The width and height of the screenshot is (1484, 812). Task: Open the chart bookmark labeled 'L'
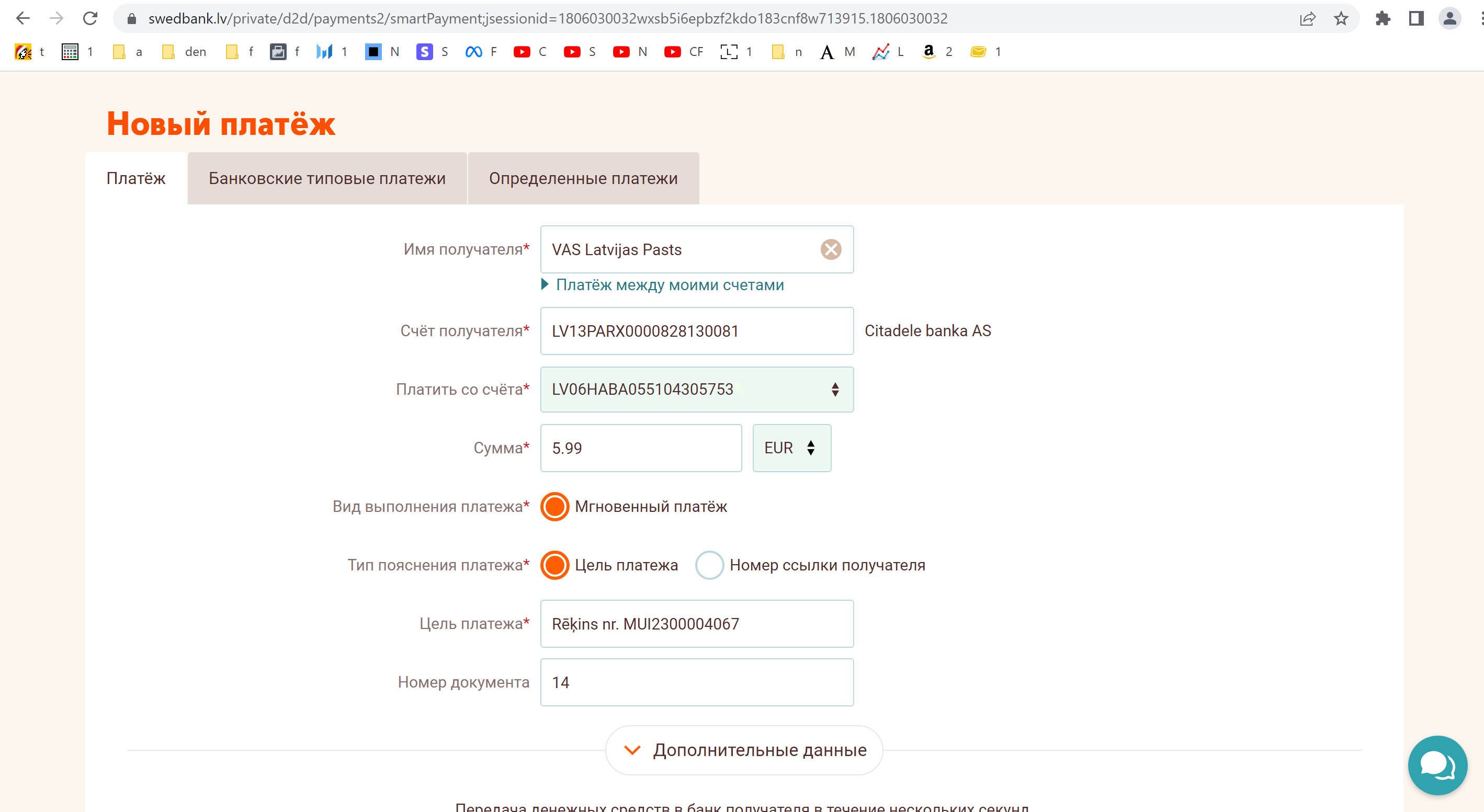pos(888,52)
